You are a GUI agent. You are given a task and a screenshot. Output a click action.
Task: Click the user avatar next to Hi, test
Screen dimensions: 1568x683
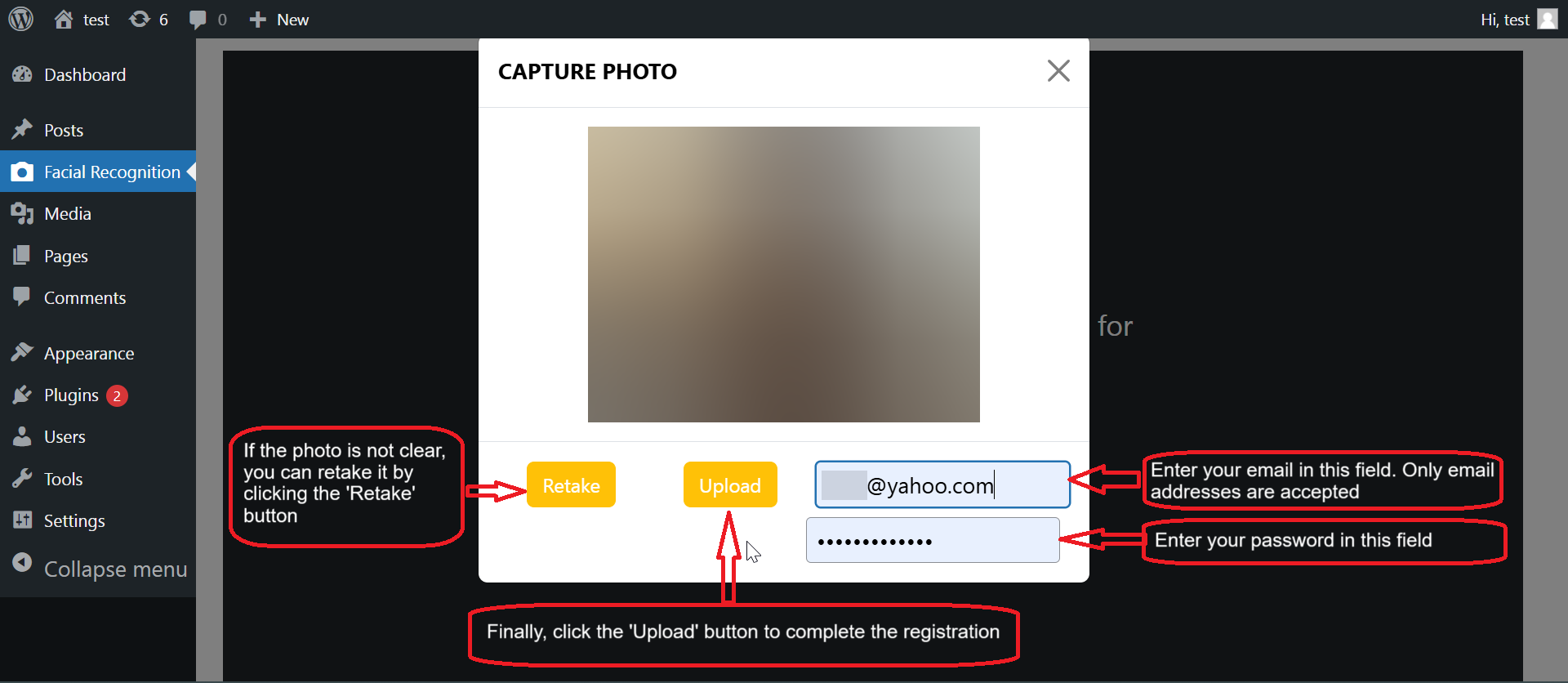1547,19
